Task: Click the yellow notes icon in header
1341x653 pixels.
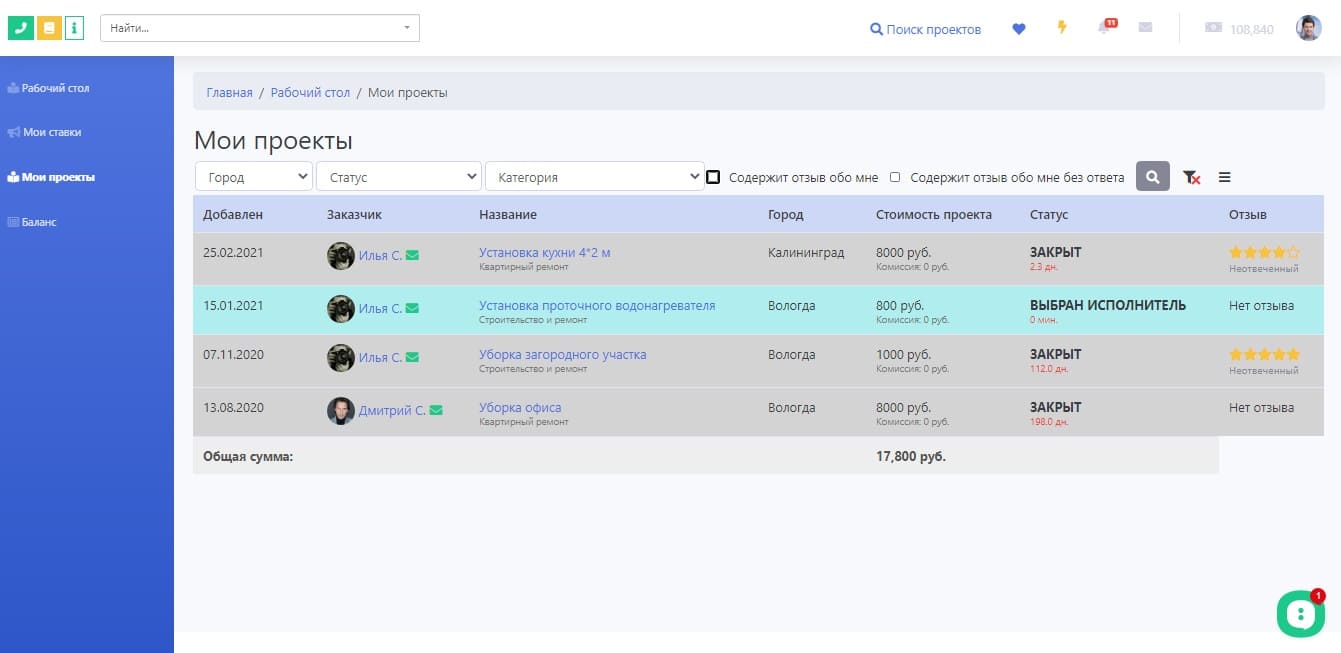Action: 49,28
